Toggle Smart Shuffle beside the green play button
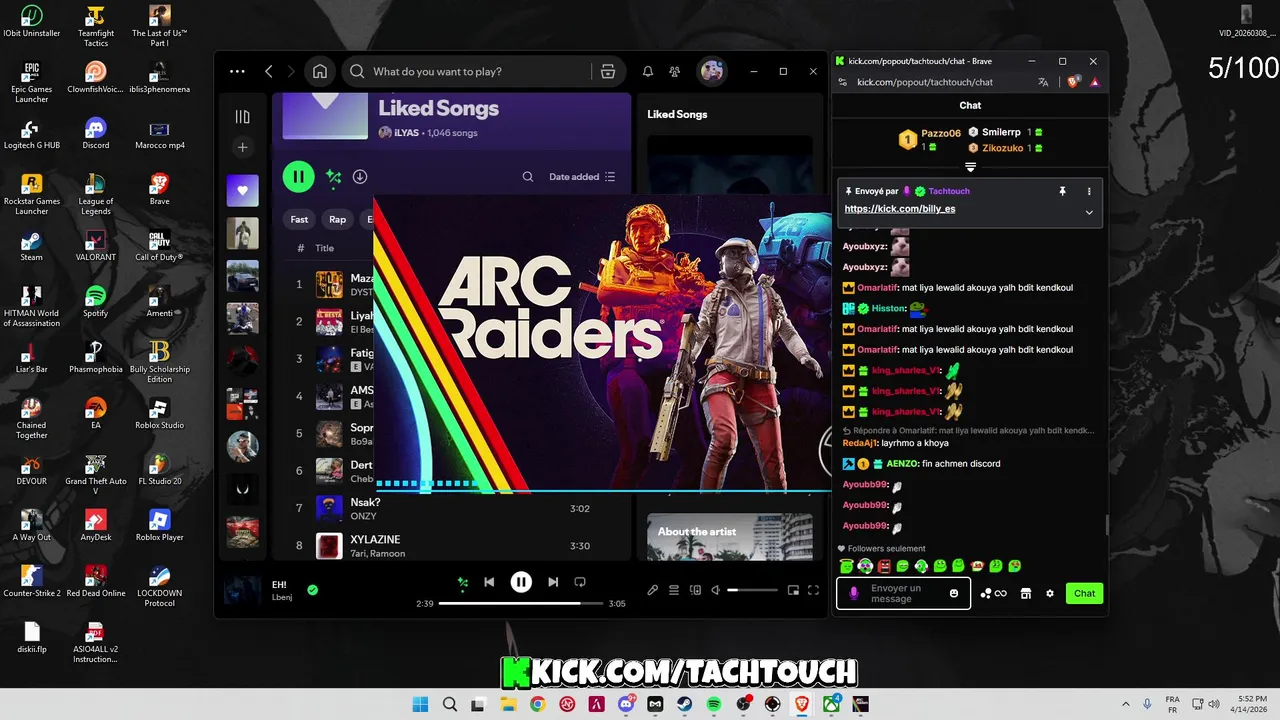 pos(334,177)
